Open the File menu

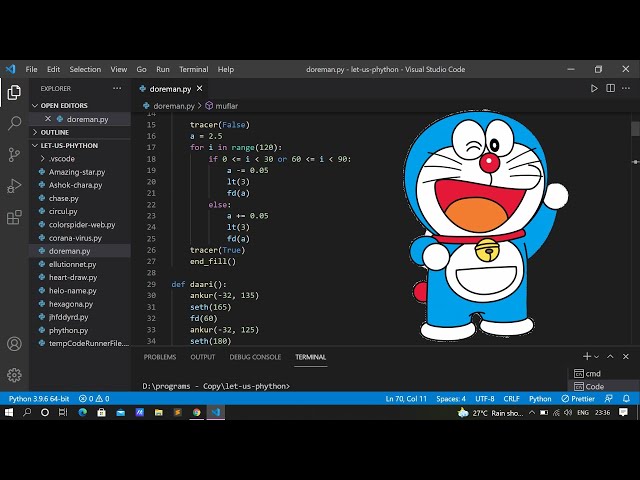pos(31,69)
